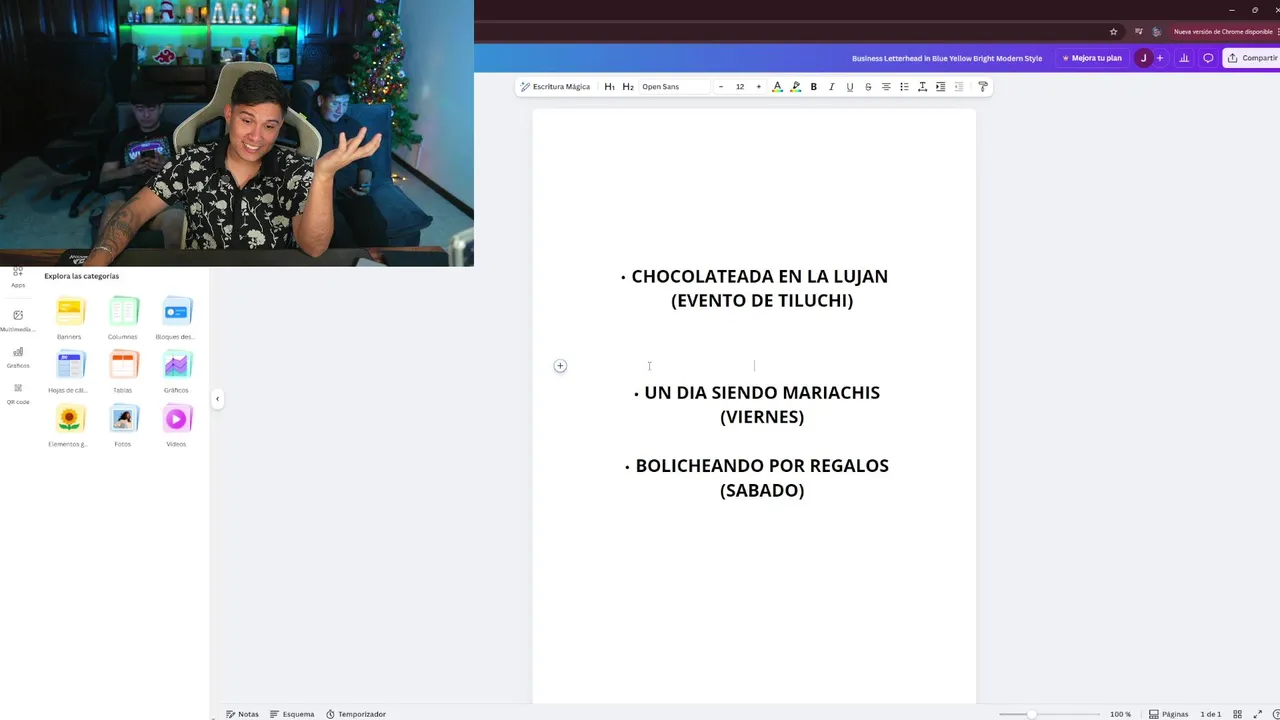Toggle strikethrough formatting
Viewport: 1280px width, 720px height.
(868, 87)
